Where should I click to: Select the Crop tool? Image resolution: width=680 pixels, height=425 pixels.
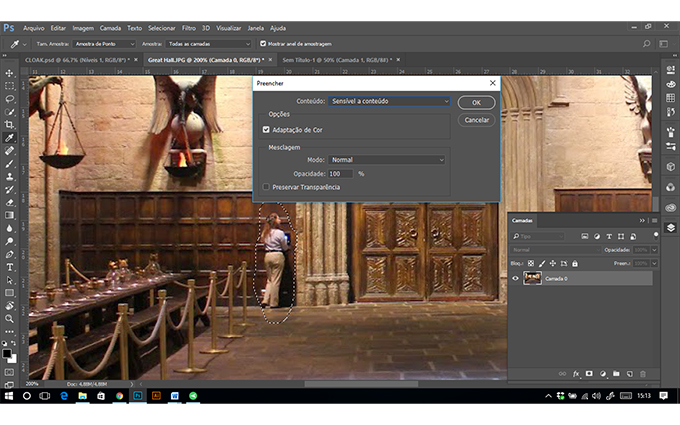pos(9,125)
